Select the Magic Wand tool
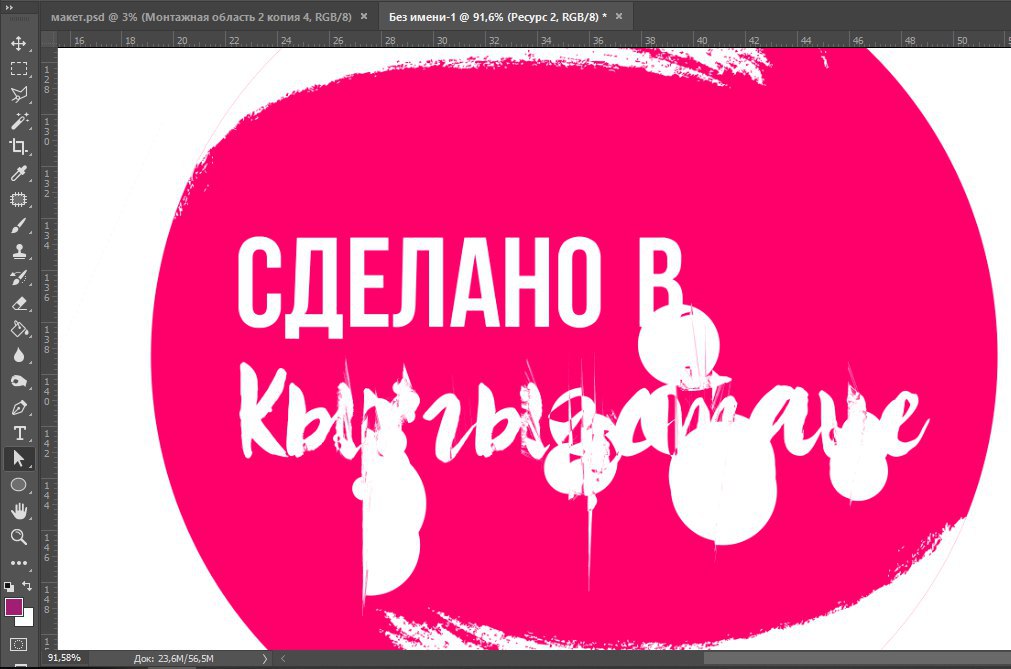This screenshot has width=1011, height=669. click(19, 121)
